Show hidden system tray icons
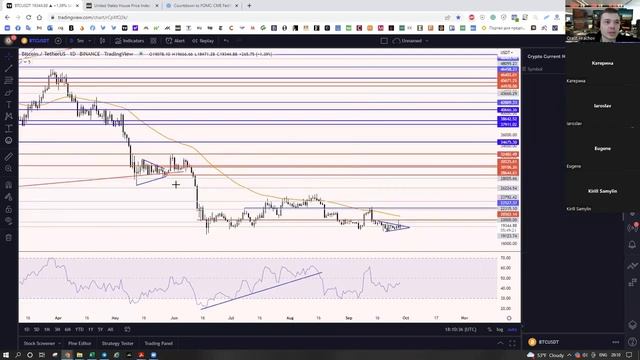Screen dimensions: 640x360 [x=569, y=355]
